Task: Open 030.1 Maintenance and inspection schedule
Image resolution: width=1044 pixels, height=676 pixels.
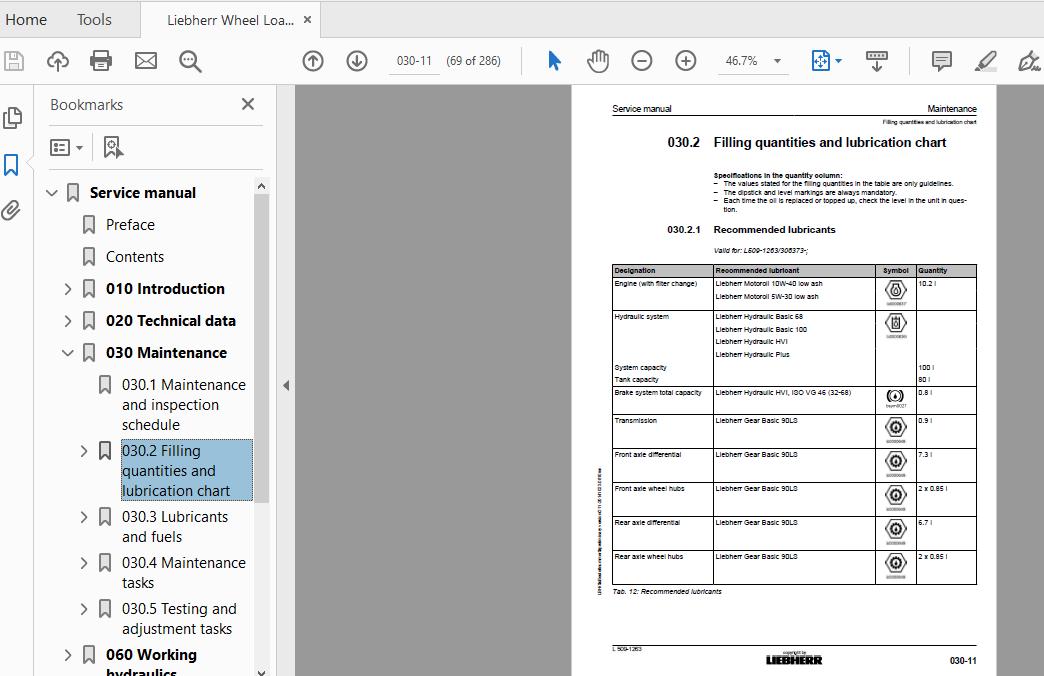Action: click(184, 405)
